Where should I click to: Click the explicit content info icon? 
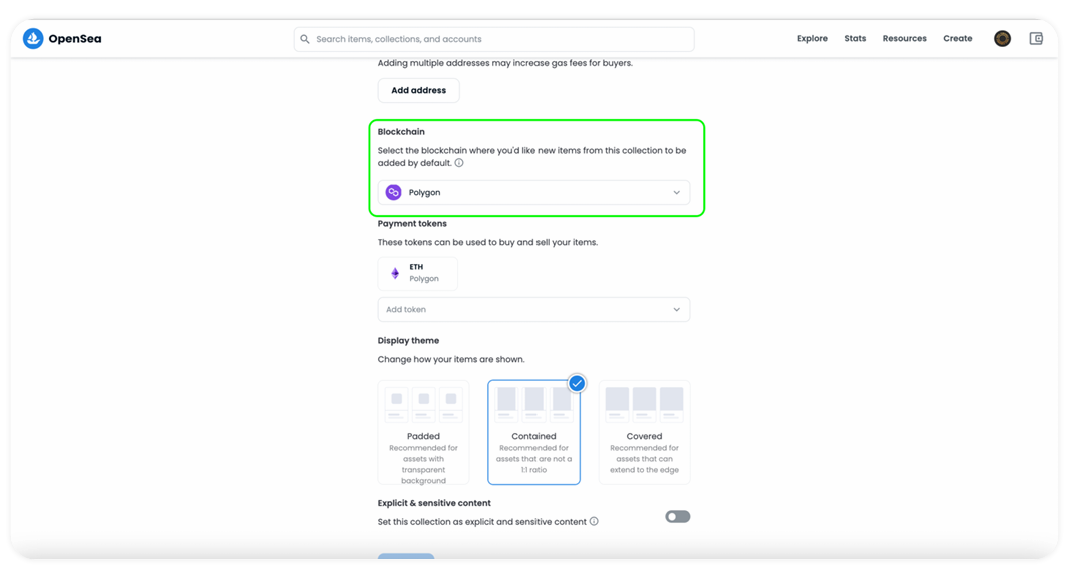tap(594, 521)
